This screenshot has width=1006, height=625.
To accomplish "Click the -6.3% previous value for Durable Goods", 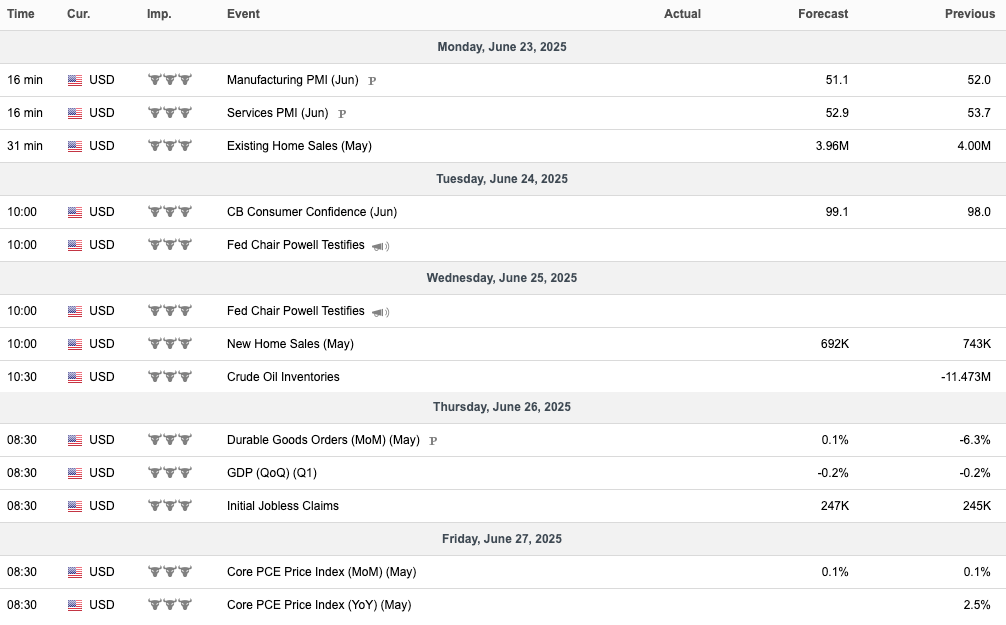I will click(975, 440).
